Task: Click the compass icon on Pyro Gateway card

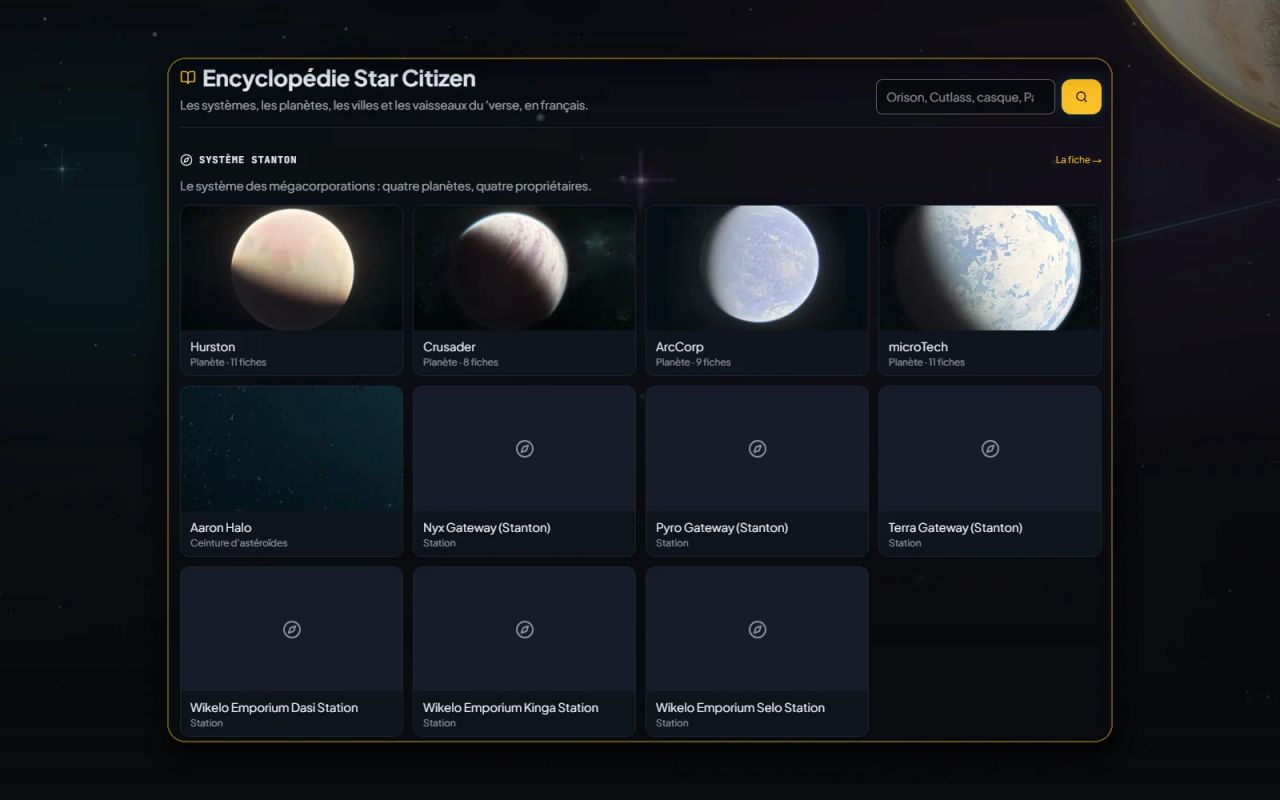Action: pos(757,449)
